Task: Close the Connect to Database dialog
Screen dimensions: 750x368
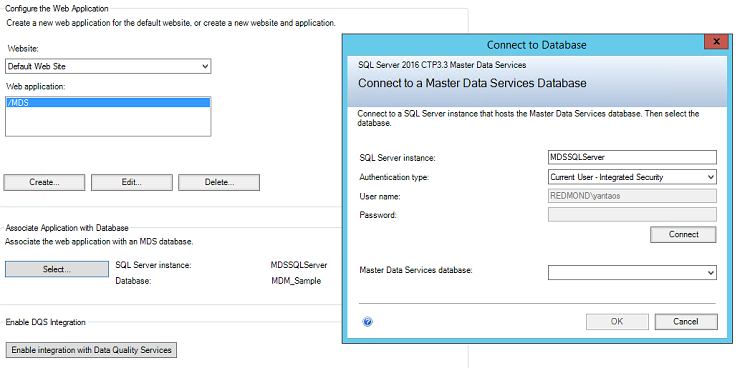Action: (x=716, y=42)
